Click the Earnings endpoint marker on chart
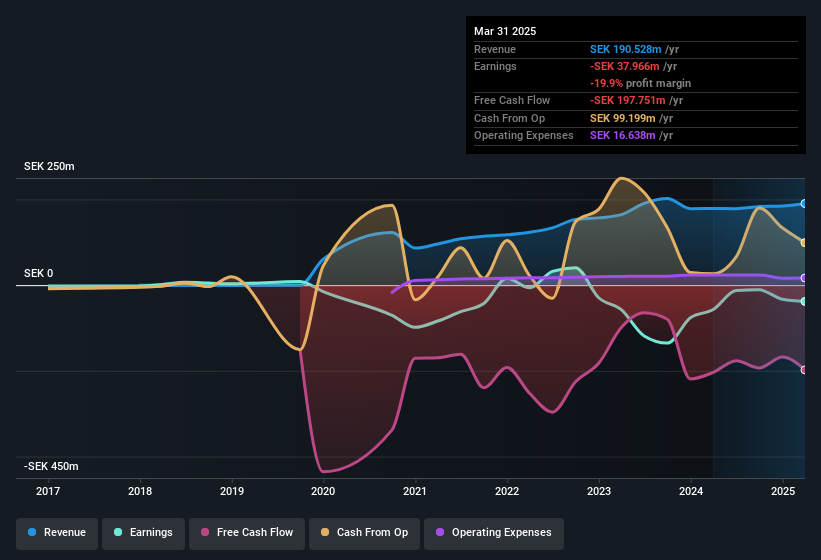Screen dimensions: 821x560 [x=804, y=301]
